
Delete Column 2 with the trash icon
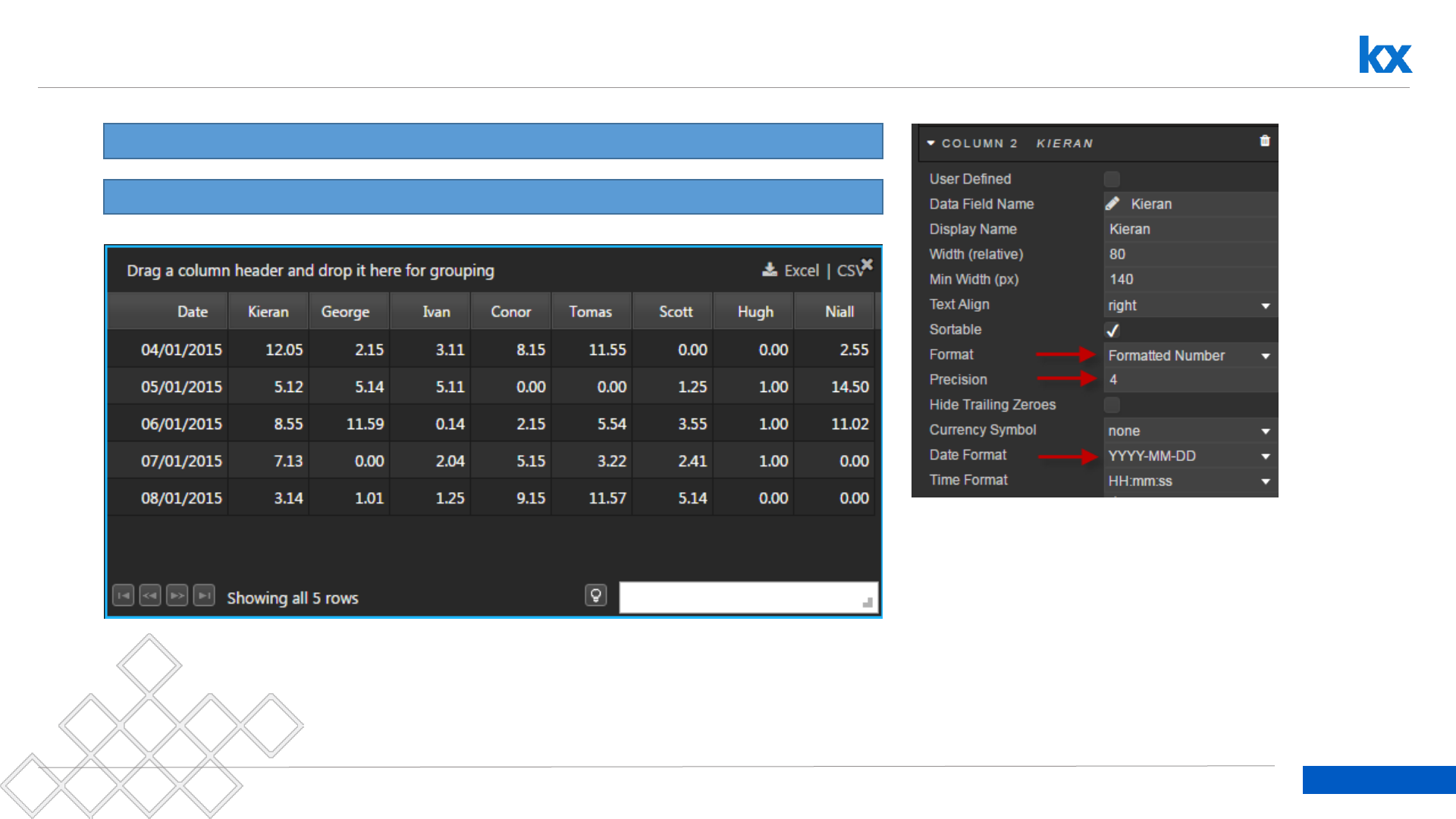pos(1264,141)
